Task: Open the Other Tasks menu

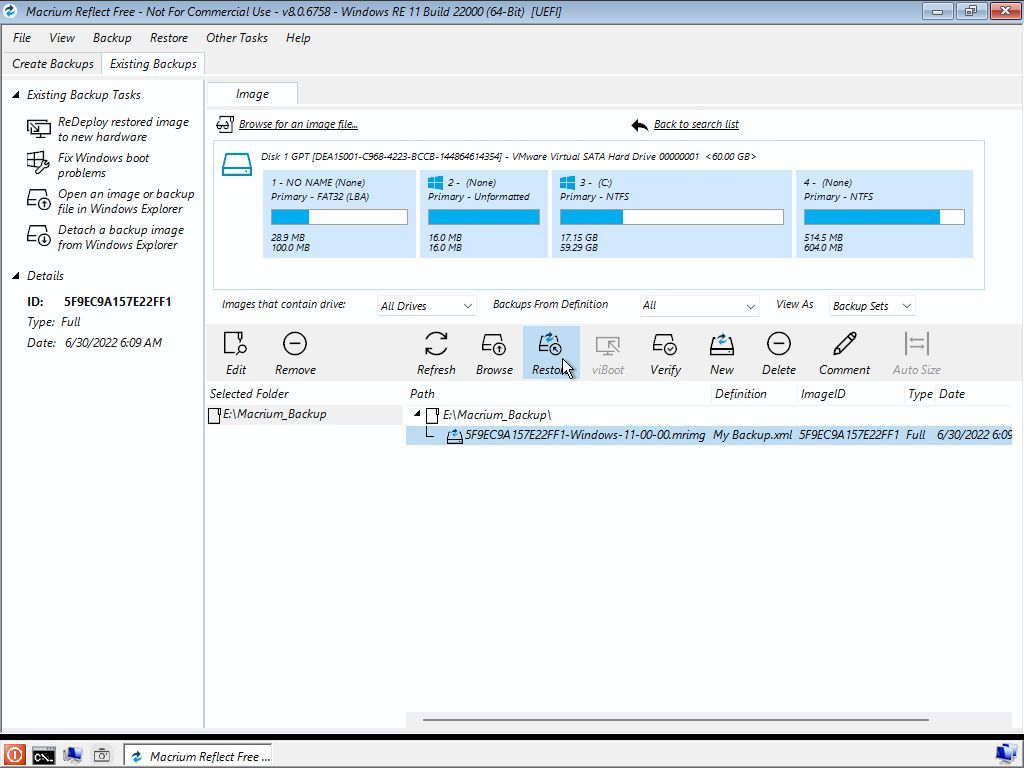Action: 236,38
